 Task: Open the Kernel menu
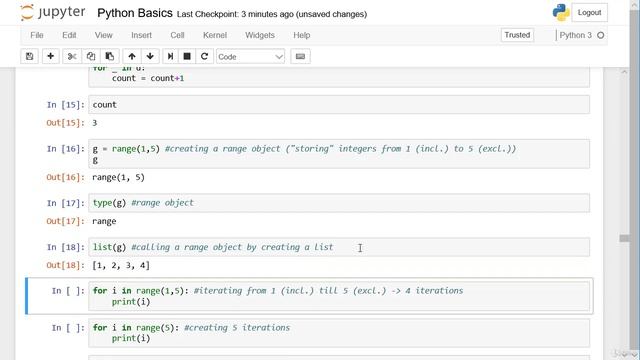pos(215,35)
